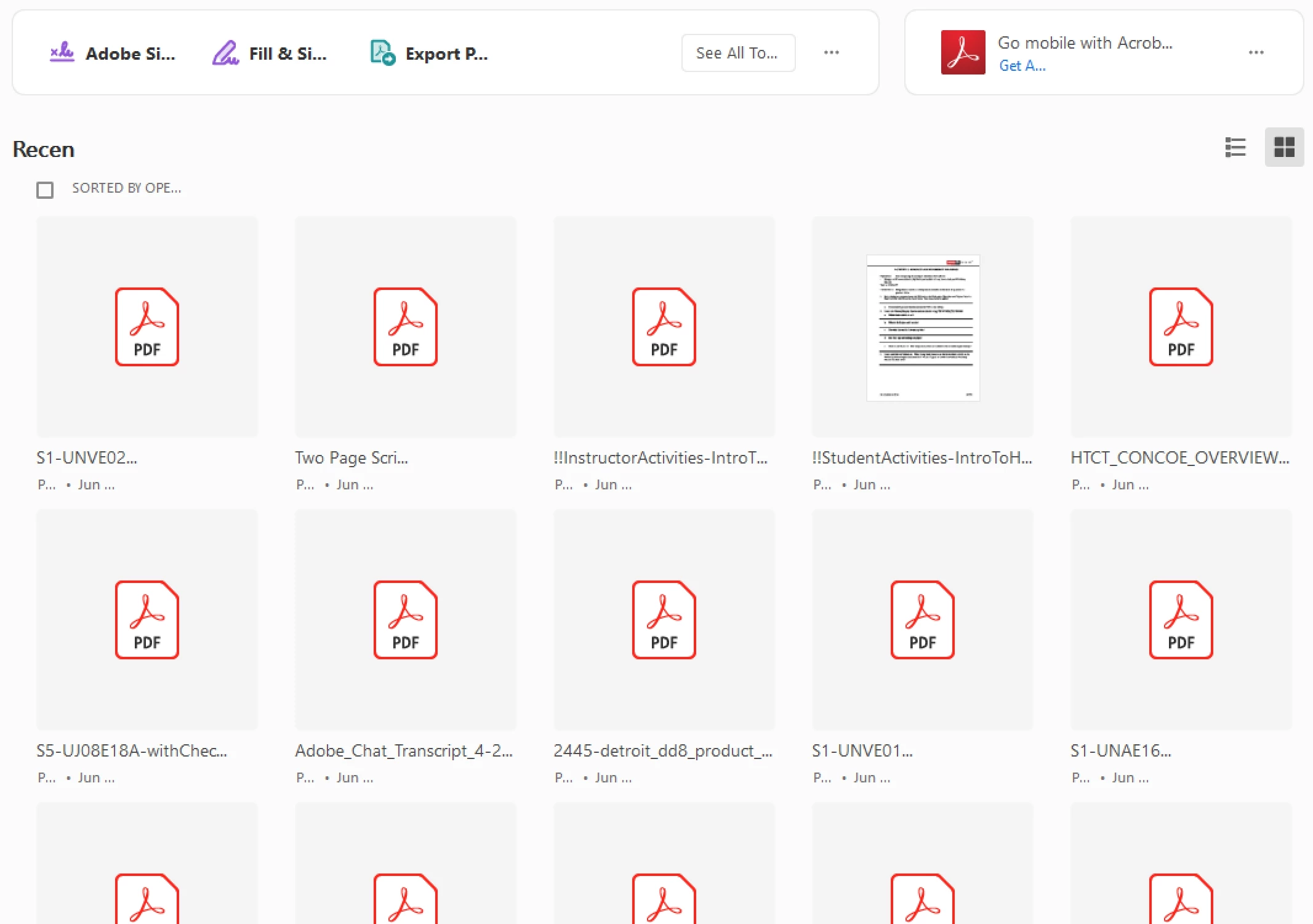Open Adobe_Chat_Transcript PDF file

coord(406,620)
